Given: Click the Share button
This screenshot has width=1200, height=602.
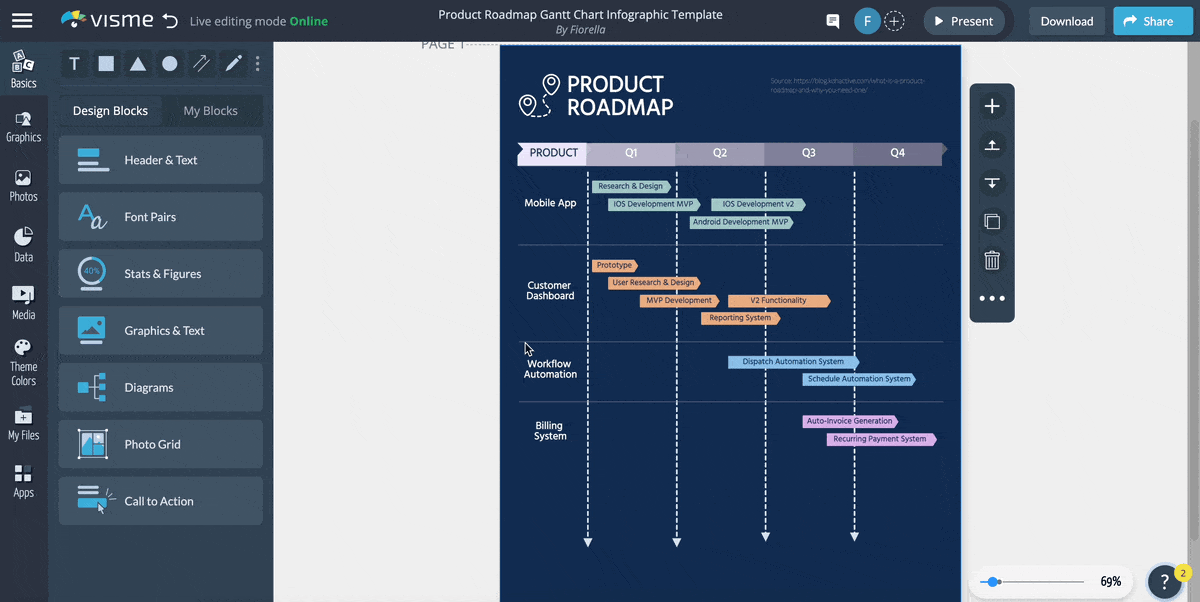Looking at the screenshot, I should pyautogui.click(x=1152, y=21).
